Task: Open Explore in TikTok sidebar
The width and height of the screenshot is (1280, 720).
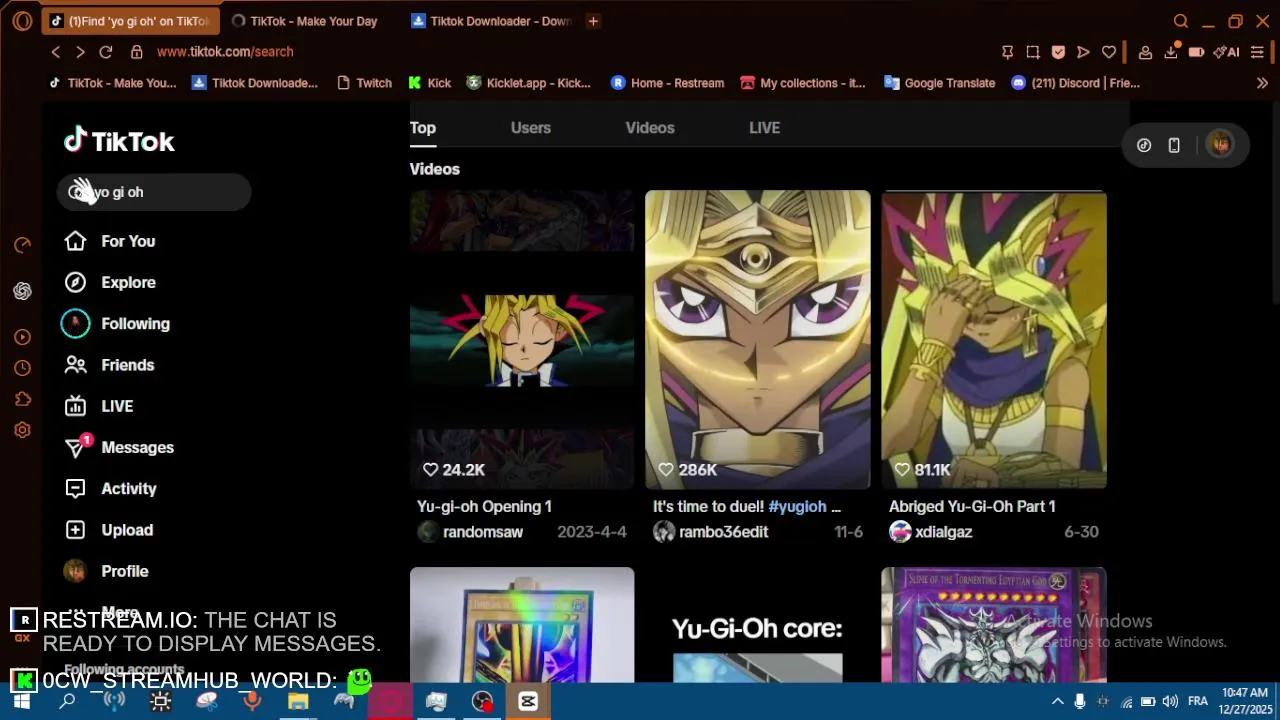Action: 110,283
